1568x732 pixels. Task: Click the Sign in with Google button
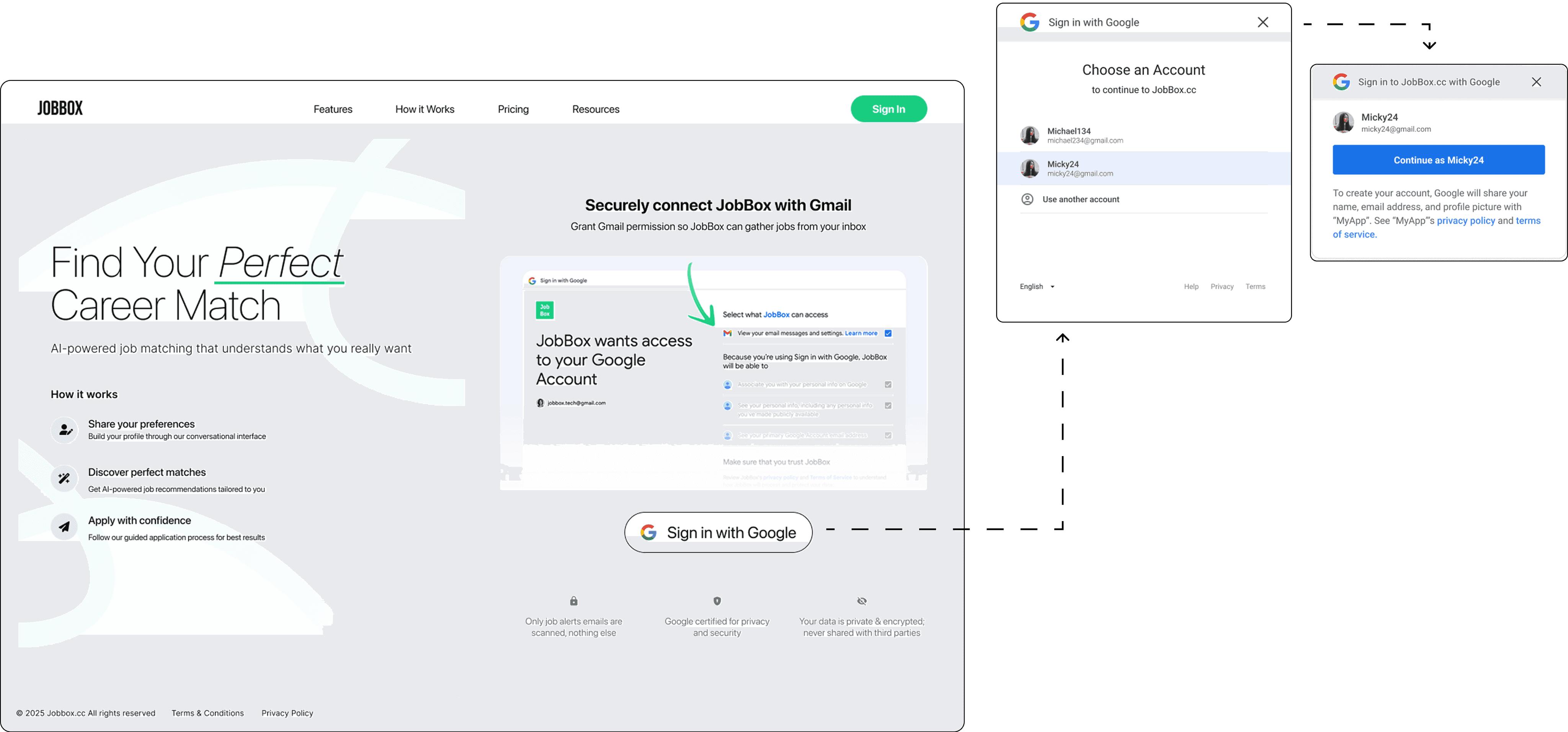[718, 532]
